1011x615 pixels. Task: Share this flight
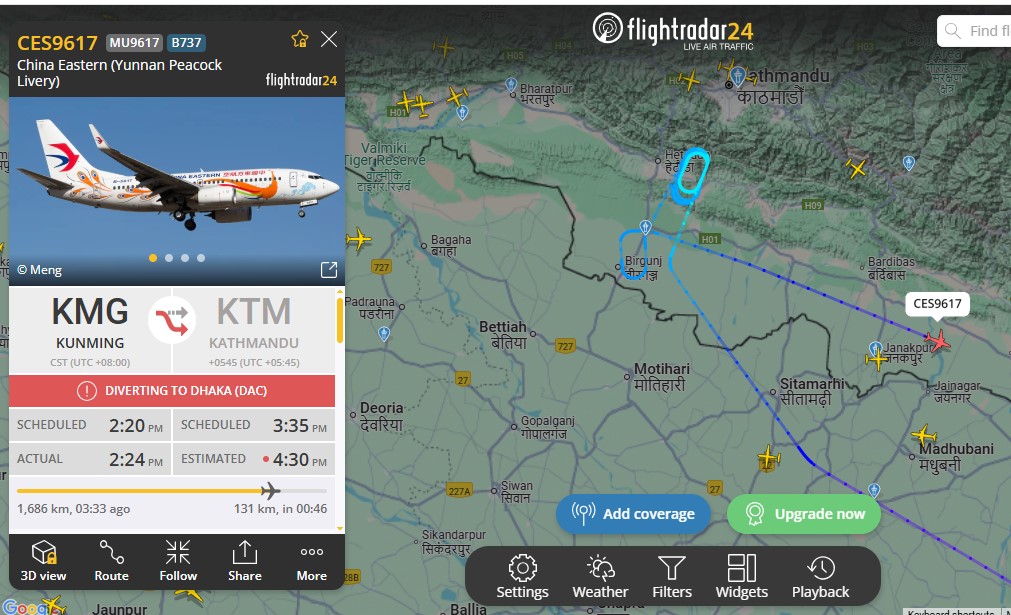pos(245,561)
